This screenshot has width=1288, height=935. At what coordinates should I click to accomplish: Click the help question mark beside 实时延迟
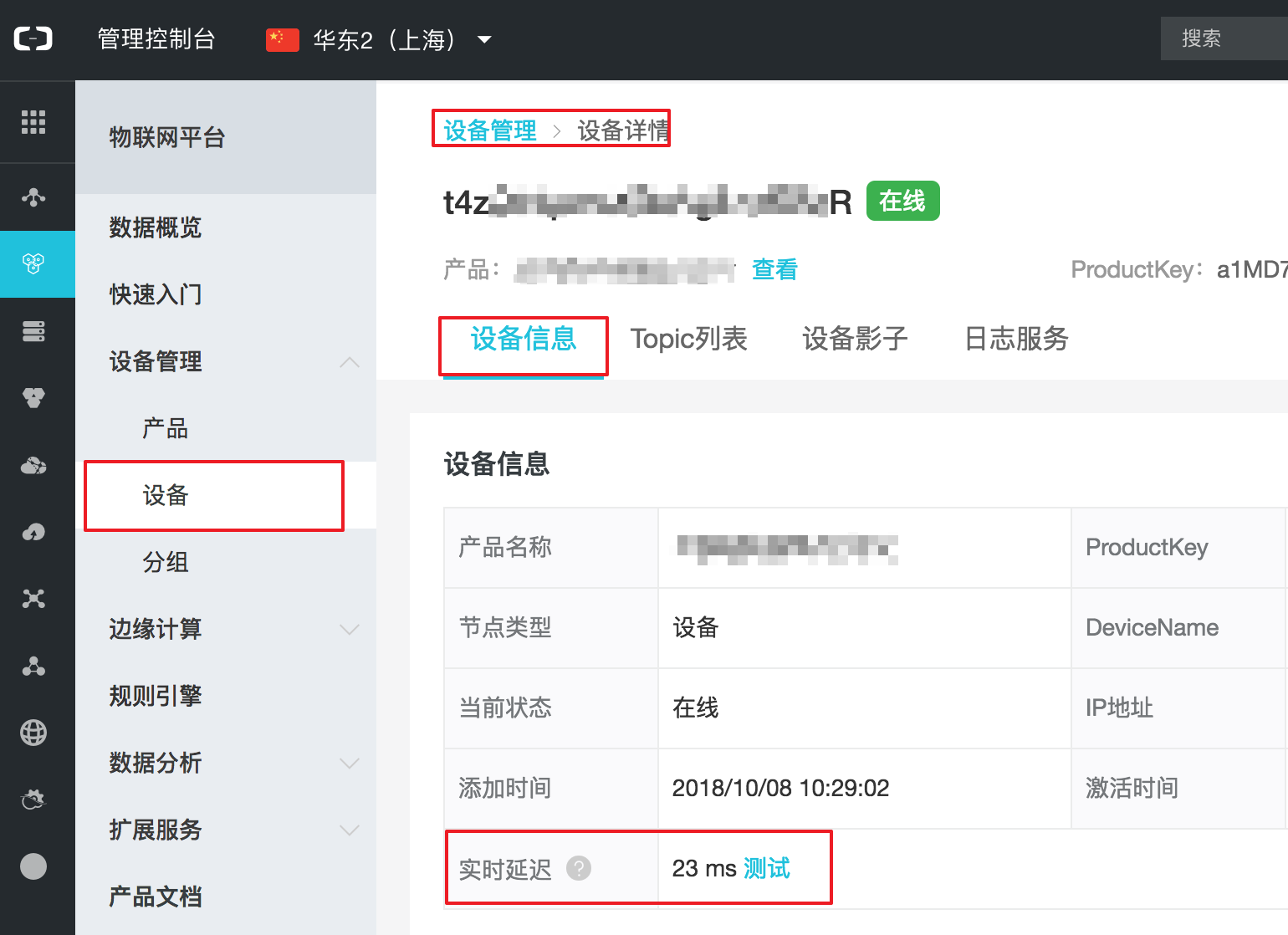pyautogui.click(x=579, y=868)
